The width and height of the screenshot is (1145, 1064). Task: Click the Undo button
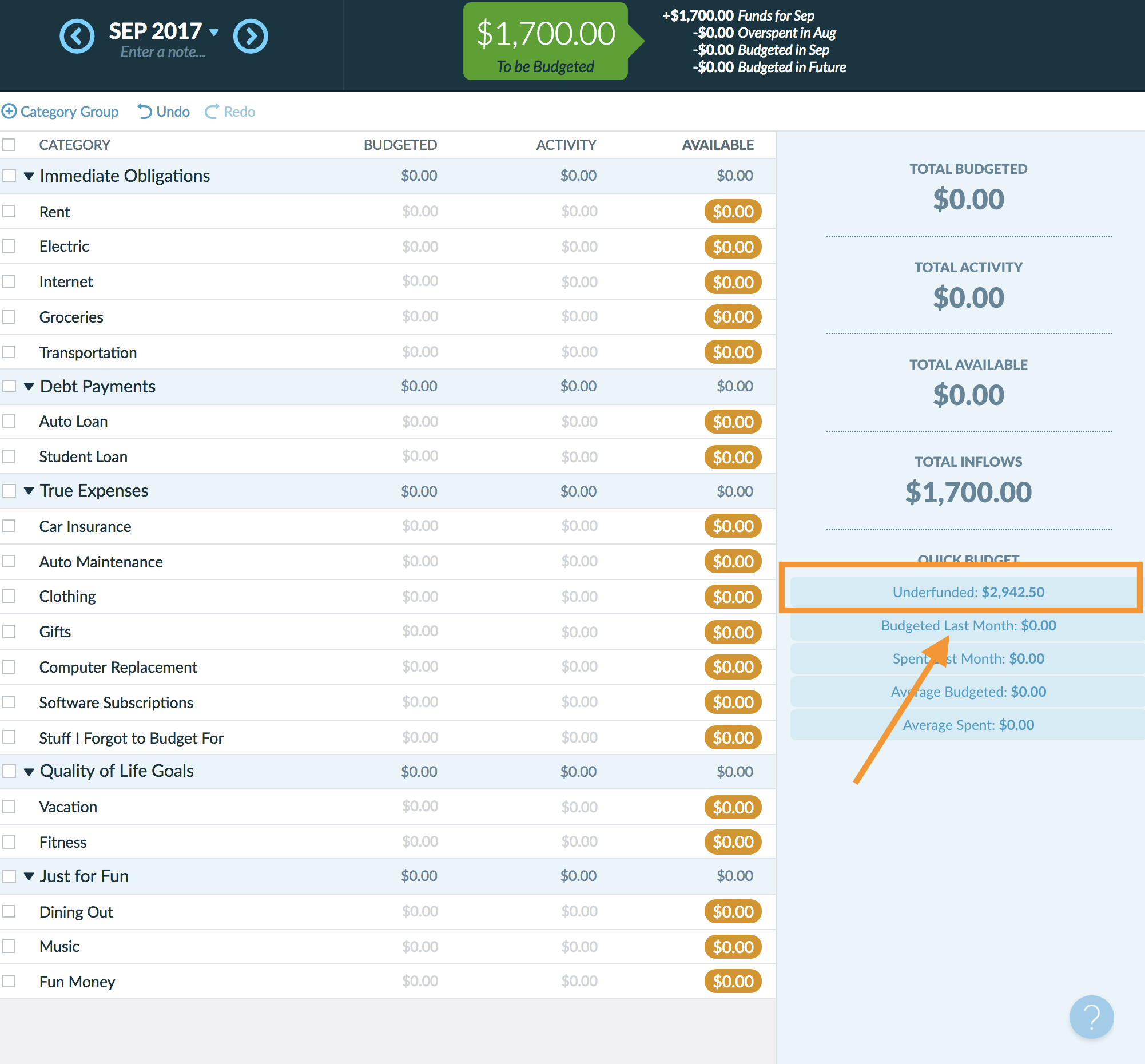164,111
